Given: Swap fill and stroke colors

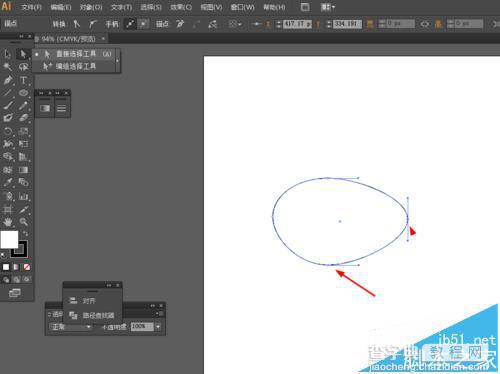Looking at the screenshot, I should coord(25,233).
